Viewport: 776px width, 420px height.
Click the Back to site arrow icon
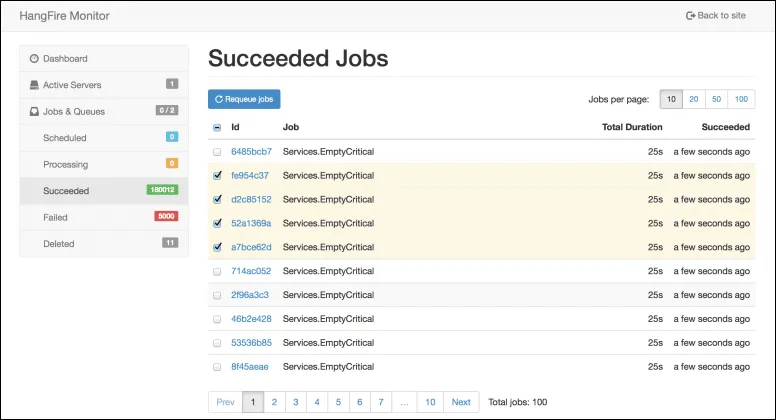[690, 16]
